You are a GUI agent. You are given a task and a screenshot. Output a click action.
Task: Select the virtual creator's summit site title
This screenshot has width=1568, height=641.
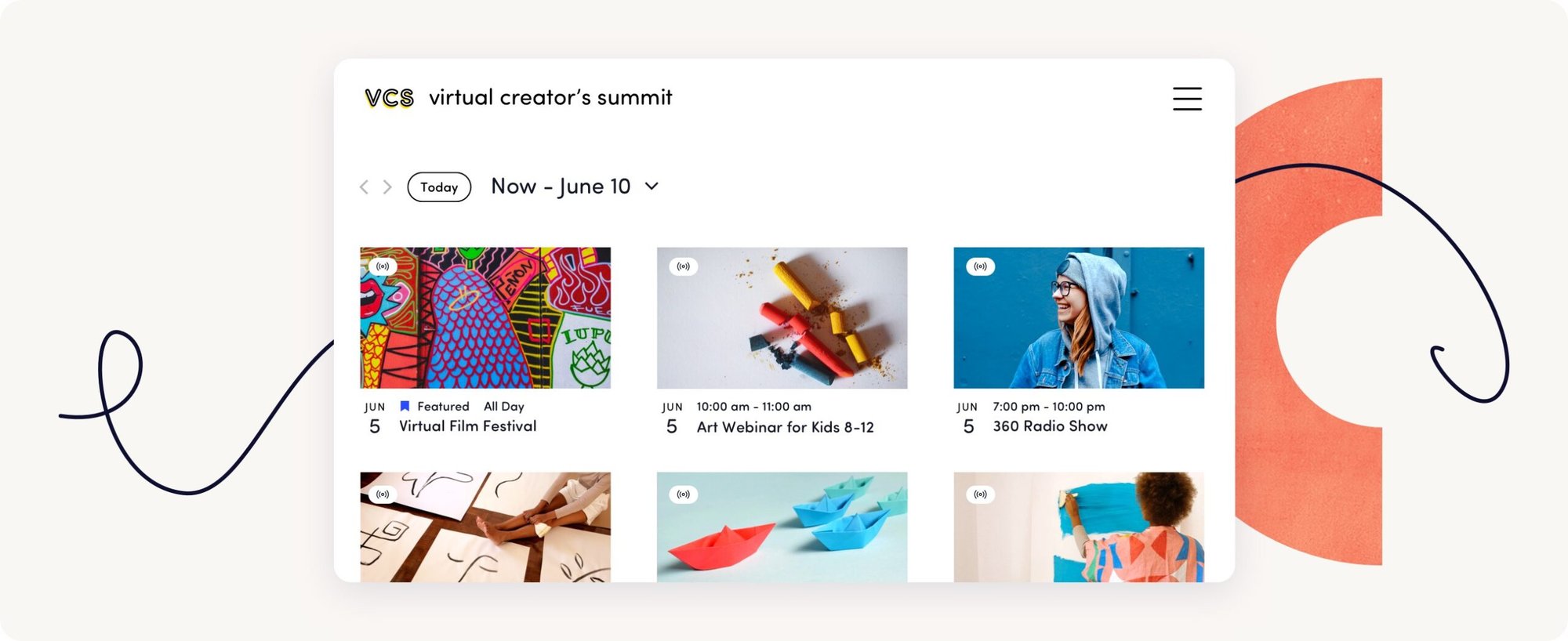[x=550, y=96]
